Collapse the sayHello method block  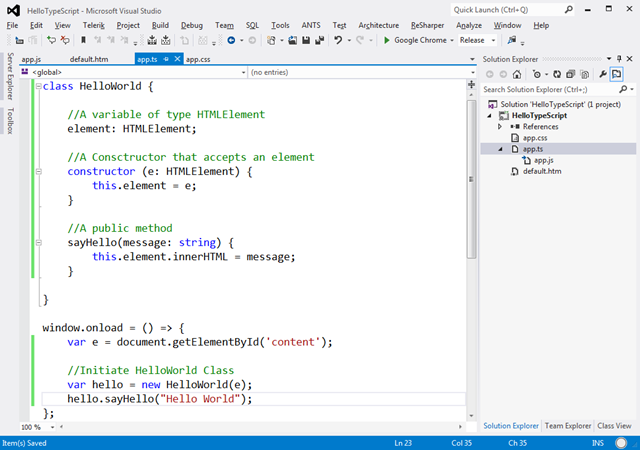[38, 243]
